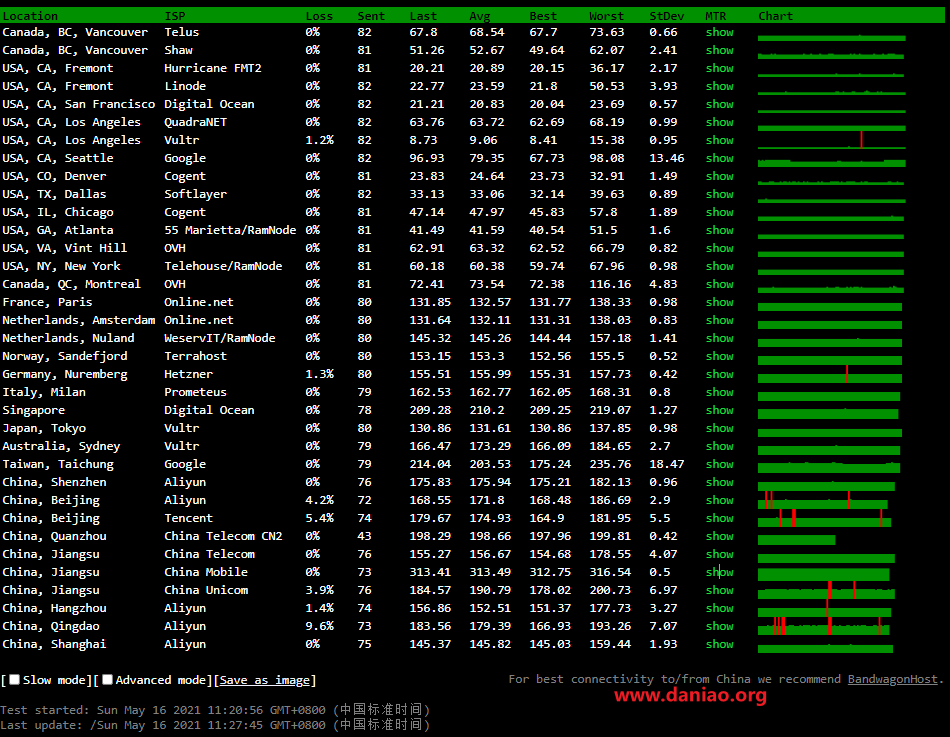
Task: Click the Last update timestamp line
Action: (215, 725)
